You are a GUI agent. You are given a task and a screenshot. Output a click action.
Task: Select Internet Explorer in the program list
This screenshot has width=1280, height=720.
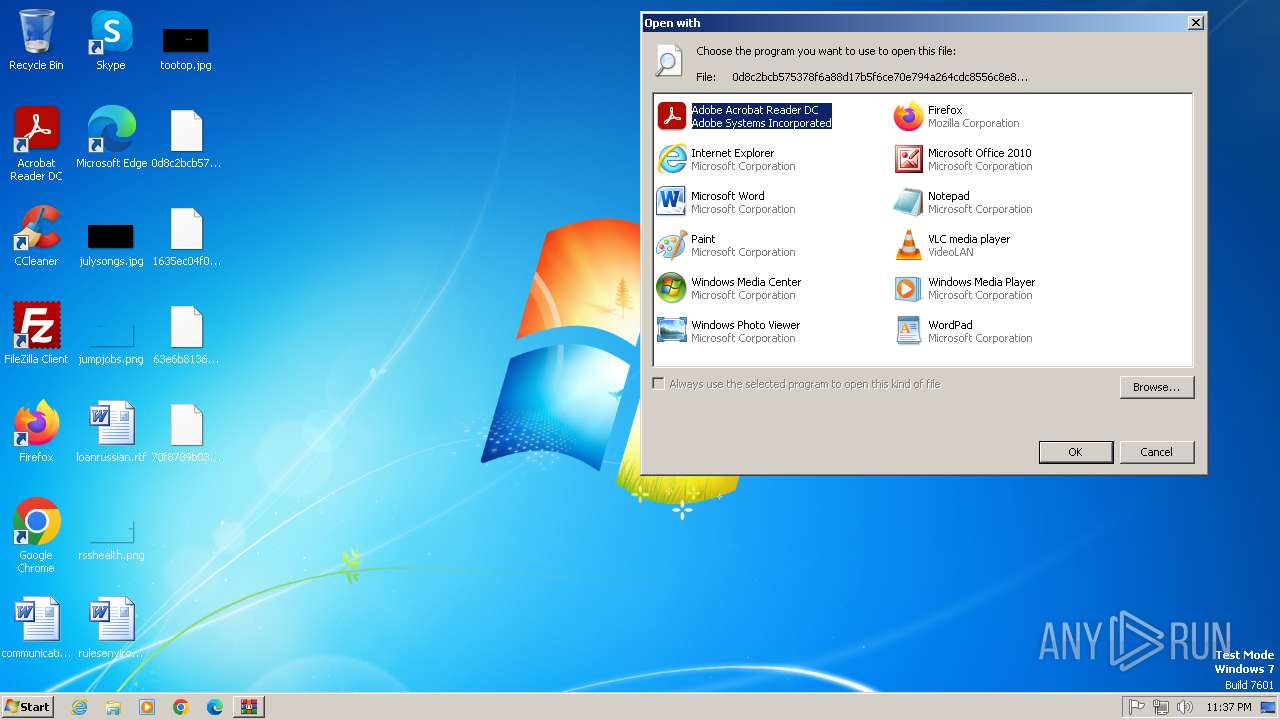click(727, 160)
